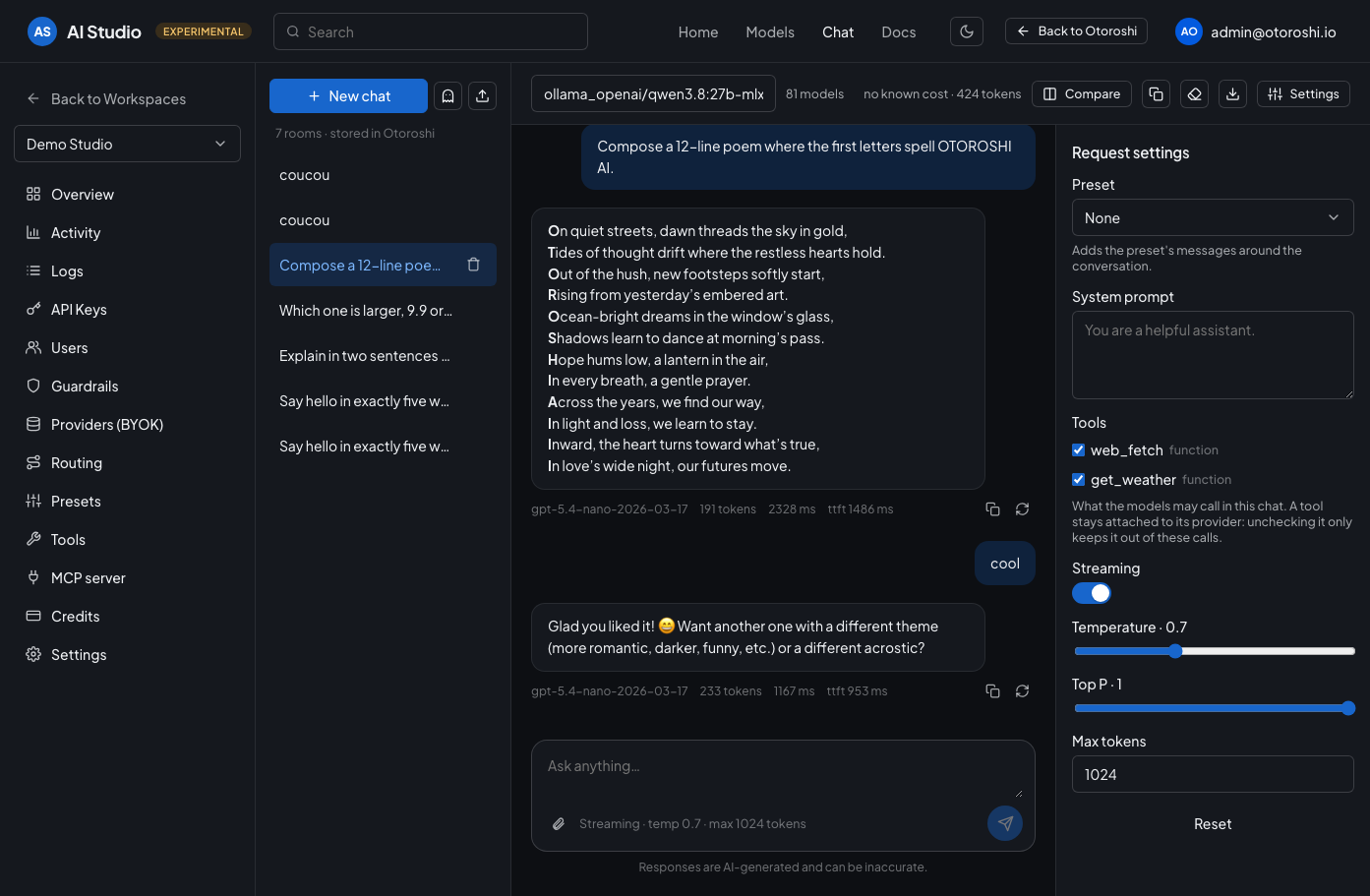Screen dimensions: 1370x896
Task: Adjust the Top P slider
Action: pos(1215,708)
